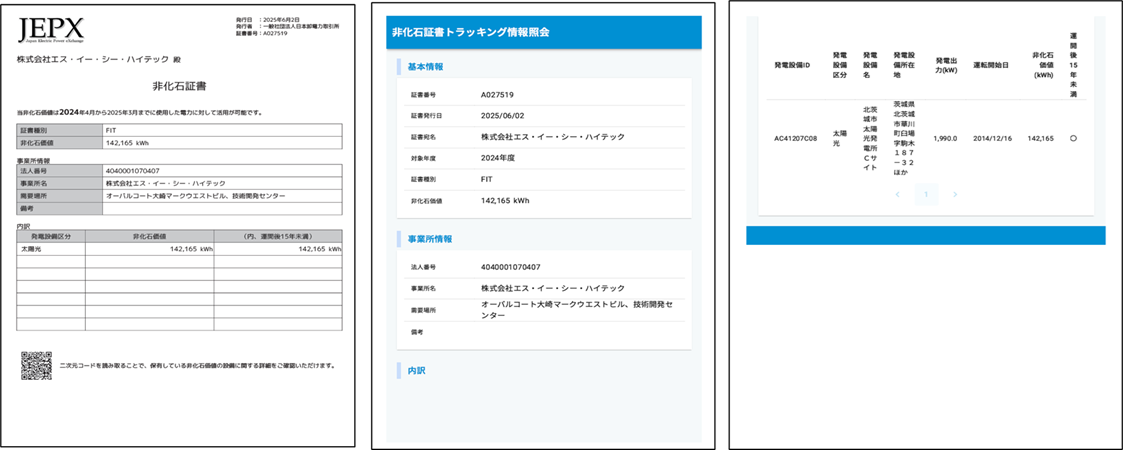Go to next page of the equipment table
Image resolution: width=1123 pixels, height=450 pixels.
pos(955,194)
